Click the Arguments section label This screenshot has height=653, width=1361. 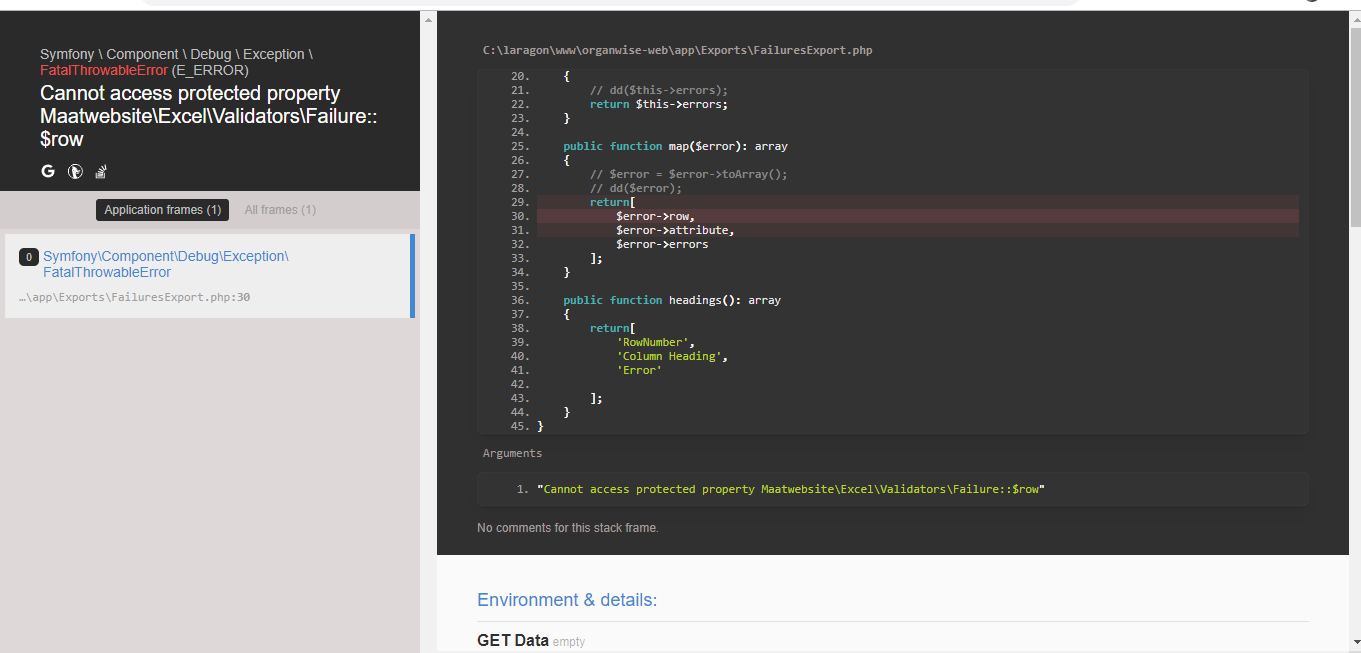coord(512,453)
